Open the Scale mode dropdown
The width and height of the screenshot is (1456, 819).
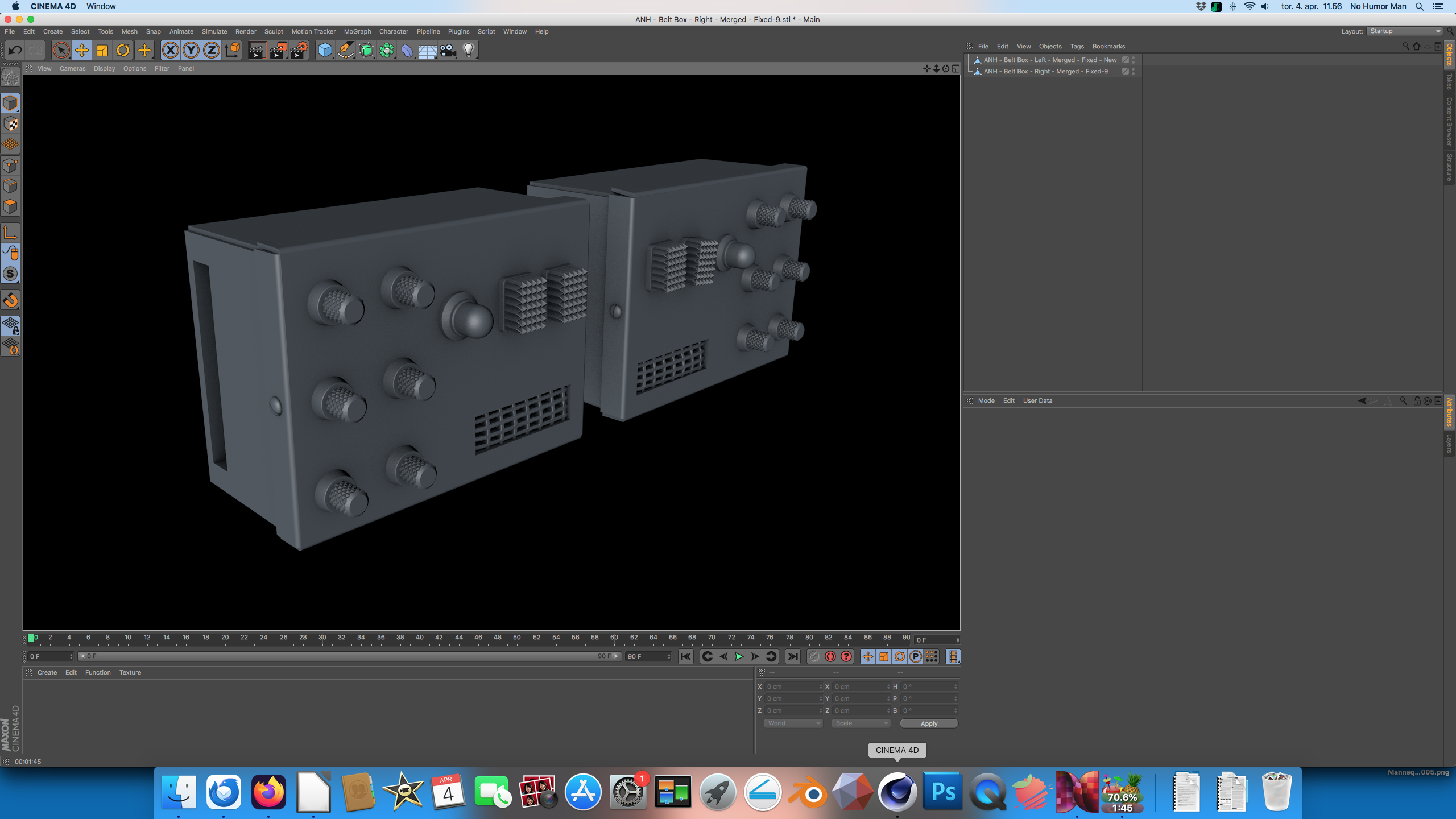click(x=861, y=723)
